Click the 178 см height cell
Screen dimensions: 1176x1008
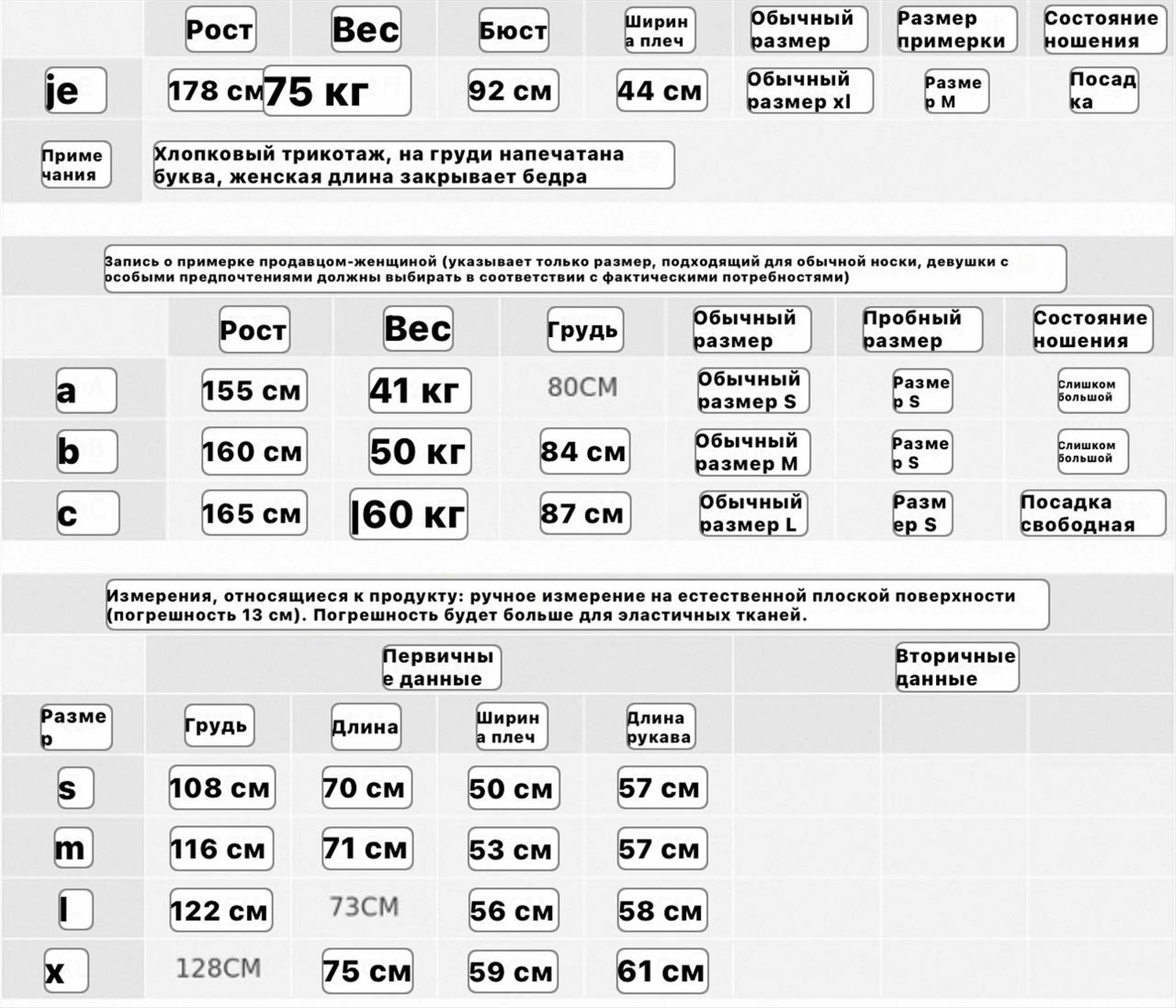pos(215,91)
